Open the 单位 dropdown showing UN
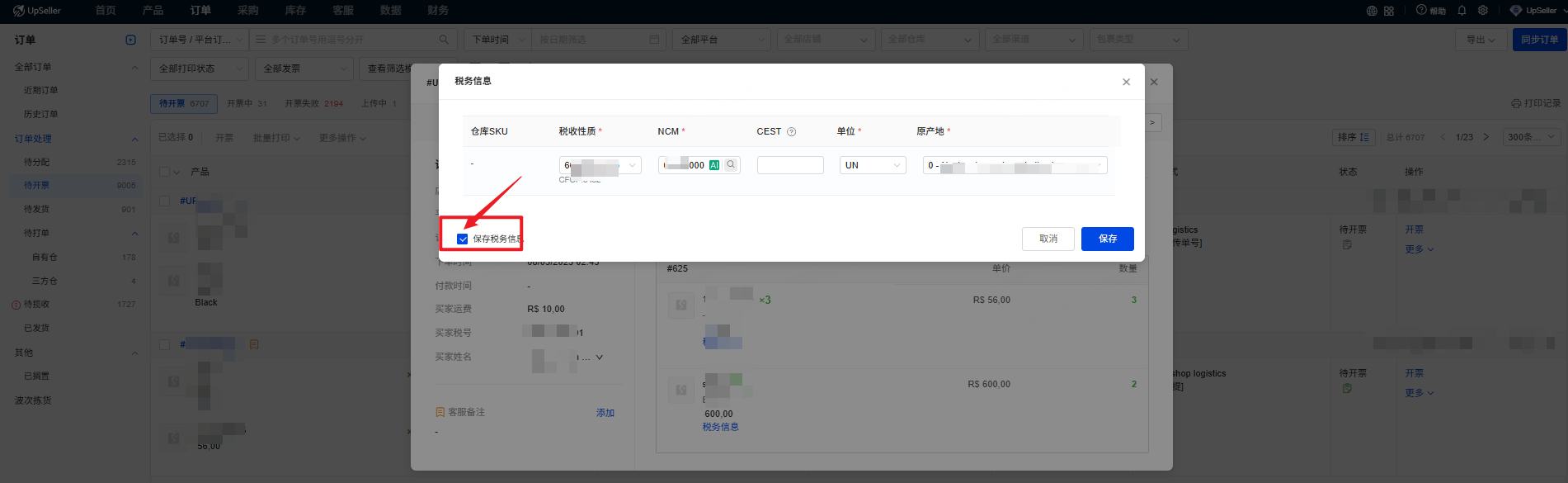The height and width of the screenshot is (483, 1568). point(873,165)
